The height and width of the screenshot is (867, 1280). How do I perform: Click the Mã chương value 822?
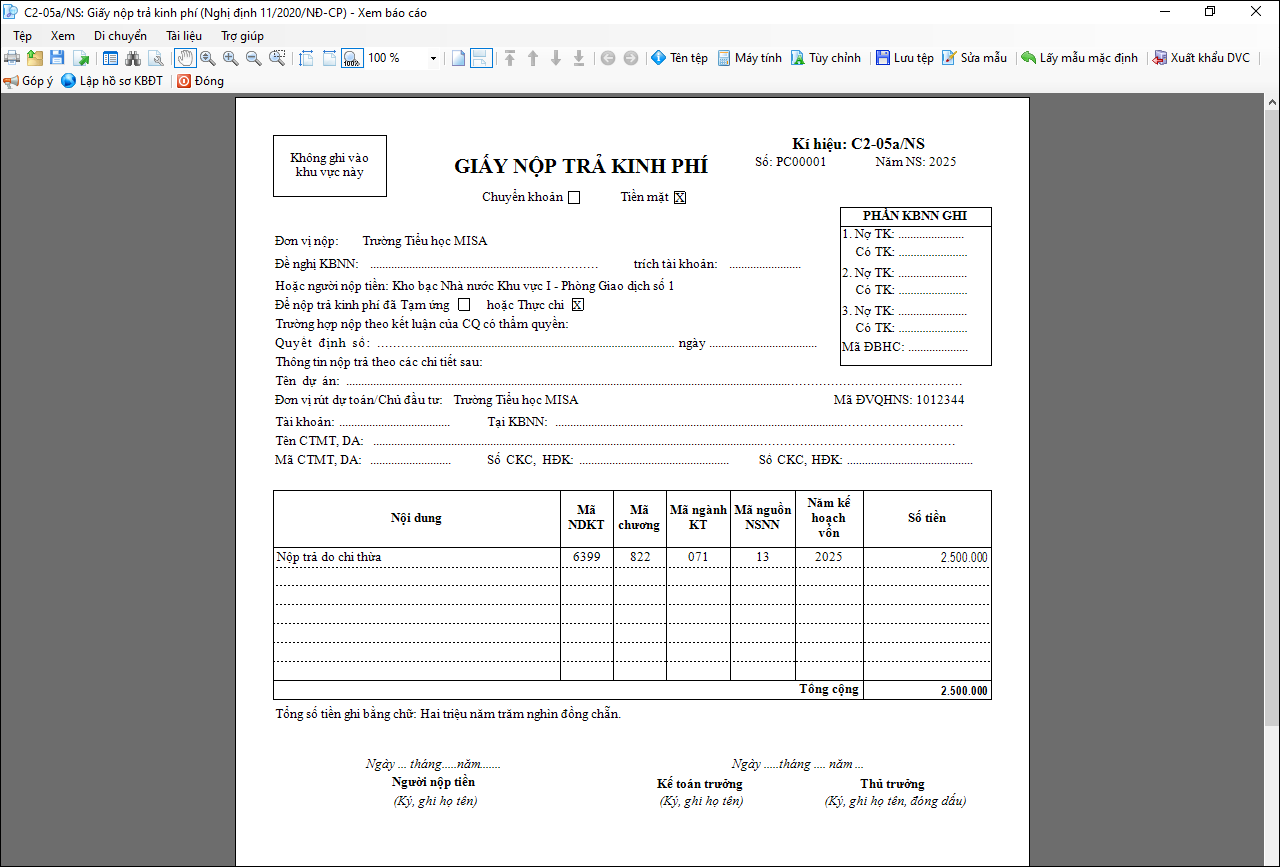coord(640,557)
